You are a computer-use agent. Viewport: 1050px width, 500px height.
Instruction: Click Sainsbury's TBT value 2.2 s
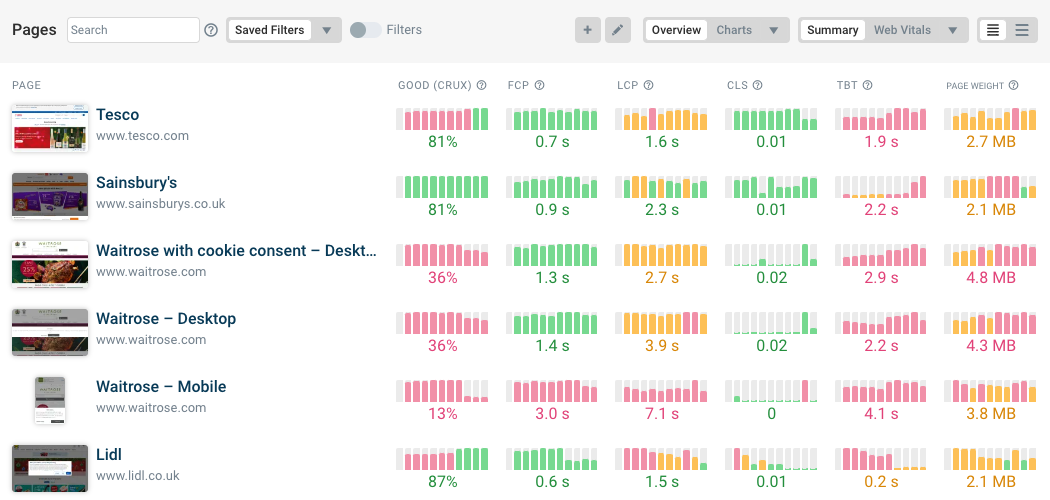click(881, 210)
